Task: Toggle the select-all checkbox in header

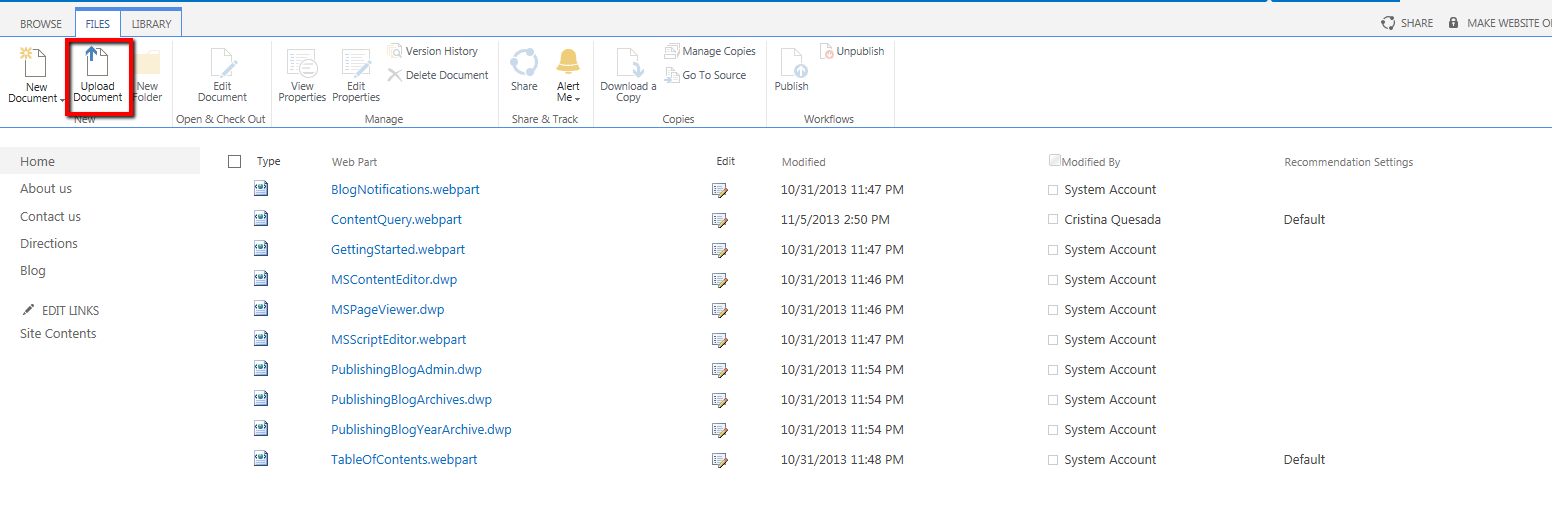Action: point(235,162)
